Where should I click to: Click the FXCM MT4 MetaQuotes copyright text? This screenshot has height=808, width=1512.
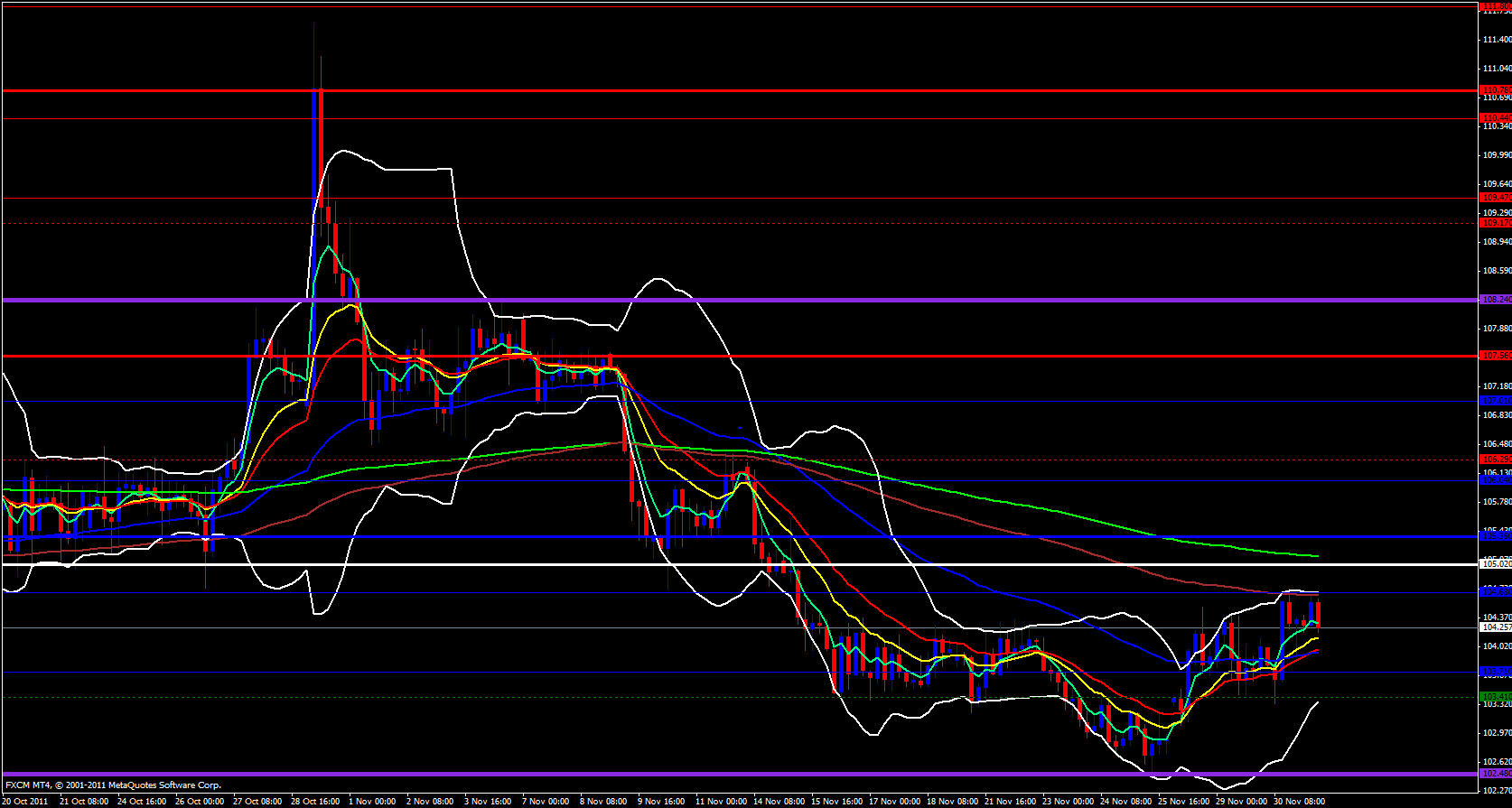coord(113,785)
